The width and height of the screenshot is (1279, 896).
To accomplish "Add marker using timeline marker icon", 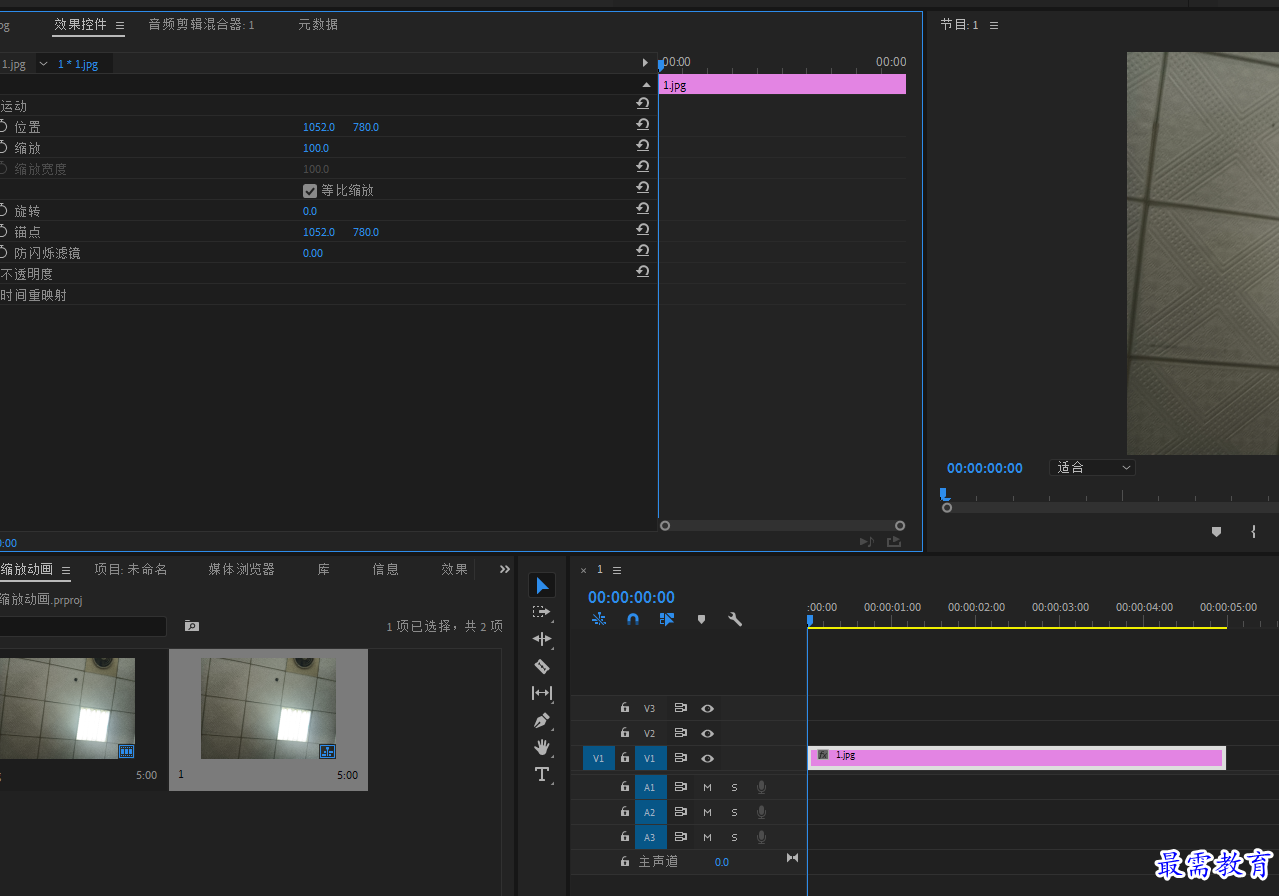I will pos(701,619).
